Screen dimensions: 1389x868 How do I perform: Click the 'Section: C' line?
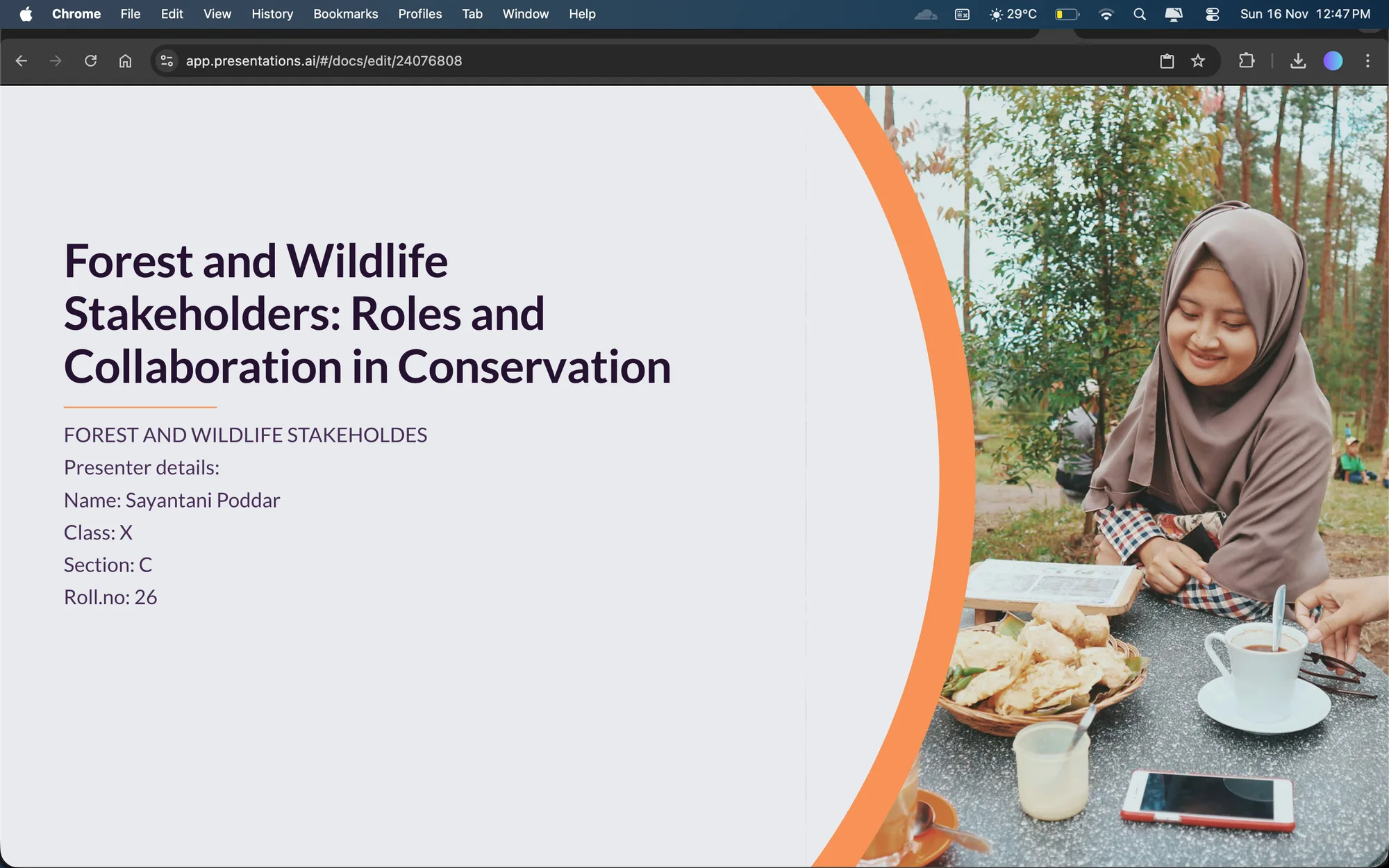click(x=108, y=565)
